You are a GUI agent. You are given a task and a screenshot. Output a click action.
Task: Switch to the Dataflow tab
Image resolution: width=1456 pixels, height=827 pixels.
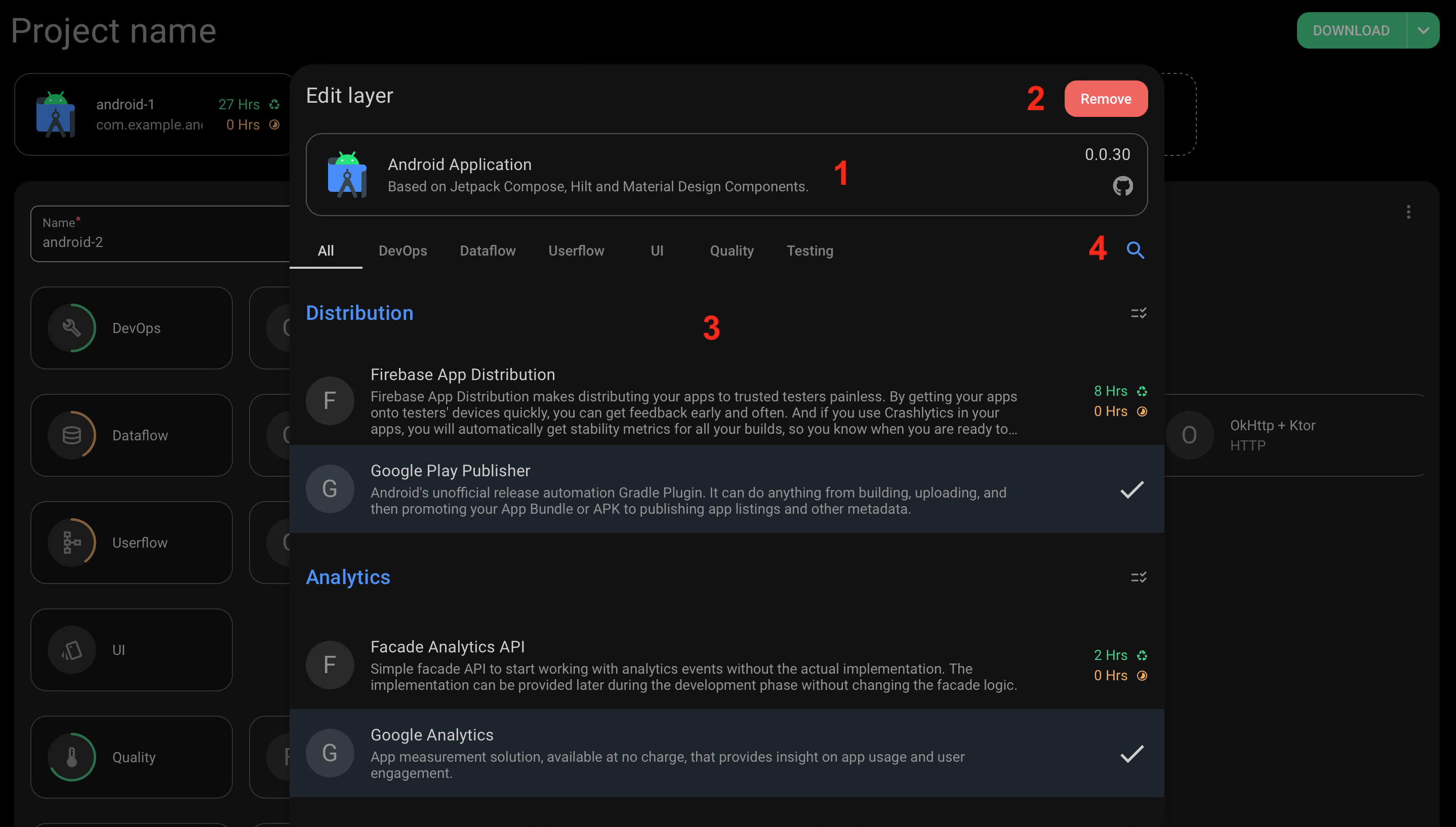[x=488, y=251]
